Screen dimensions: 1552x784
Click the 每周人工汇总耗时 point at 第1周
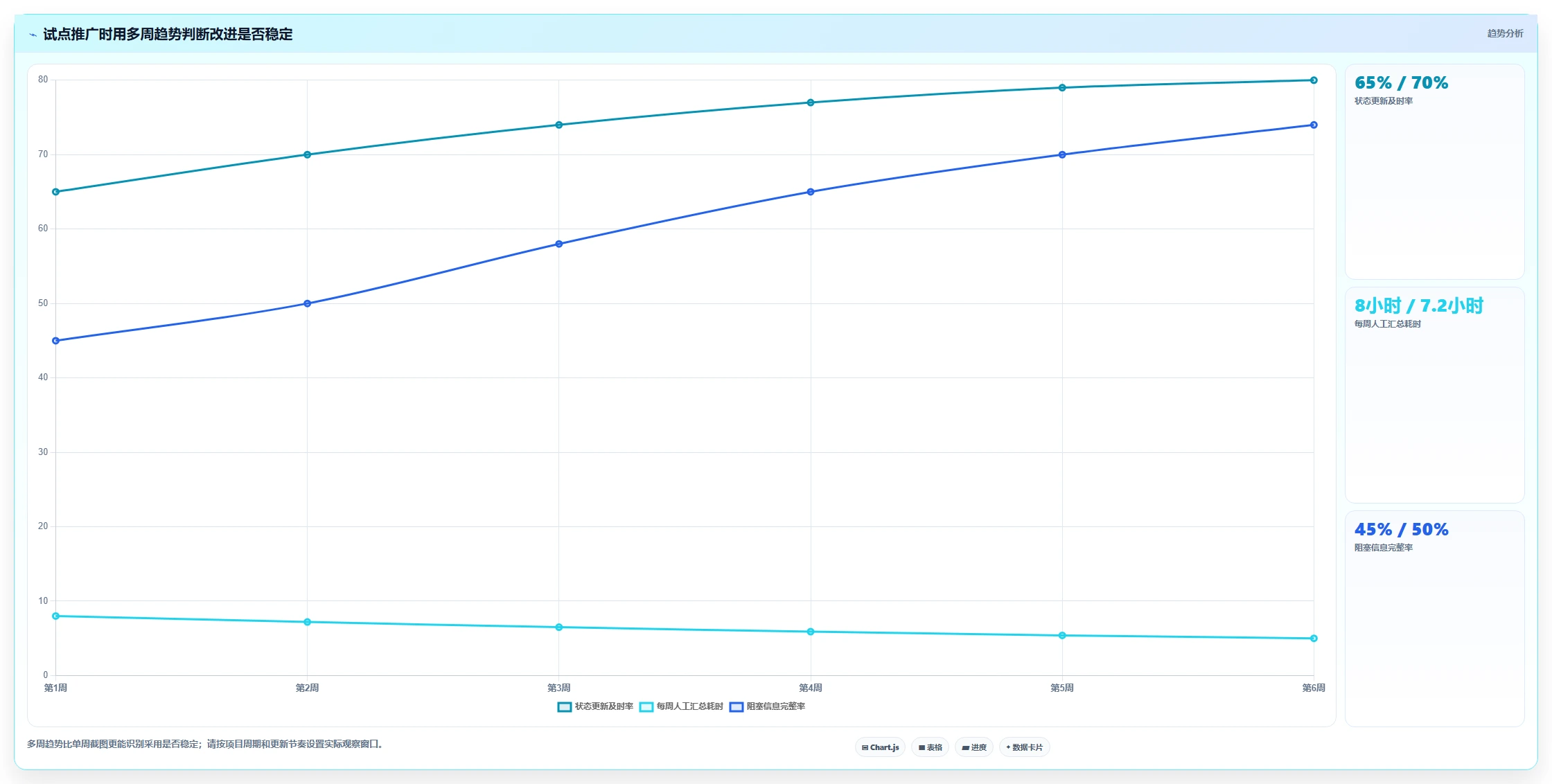(x=56, y=616)
